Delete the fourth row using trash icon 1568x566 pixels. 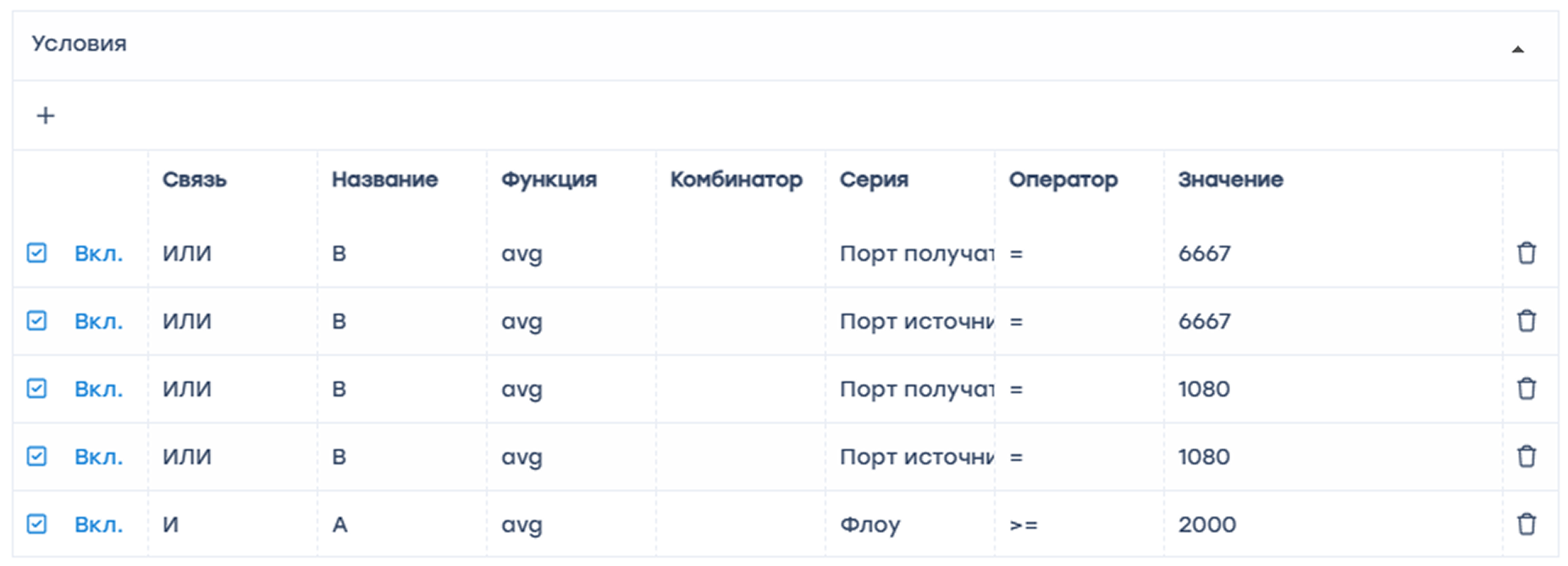(x=1526, y=457)
